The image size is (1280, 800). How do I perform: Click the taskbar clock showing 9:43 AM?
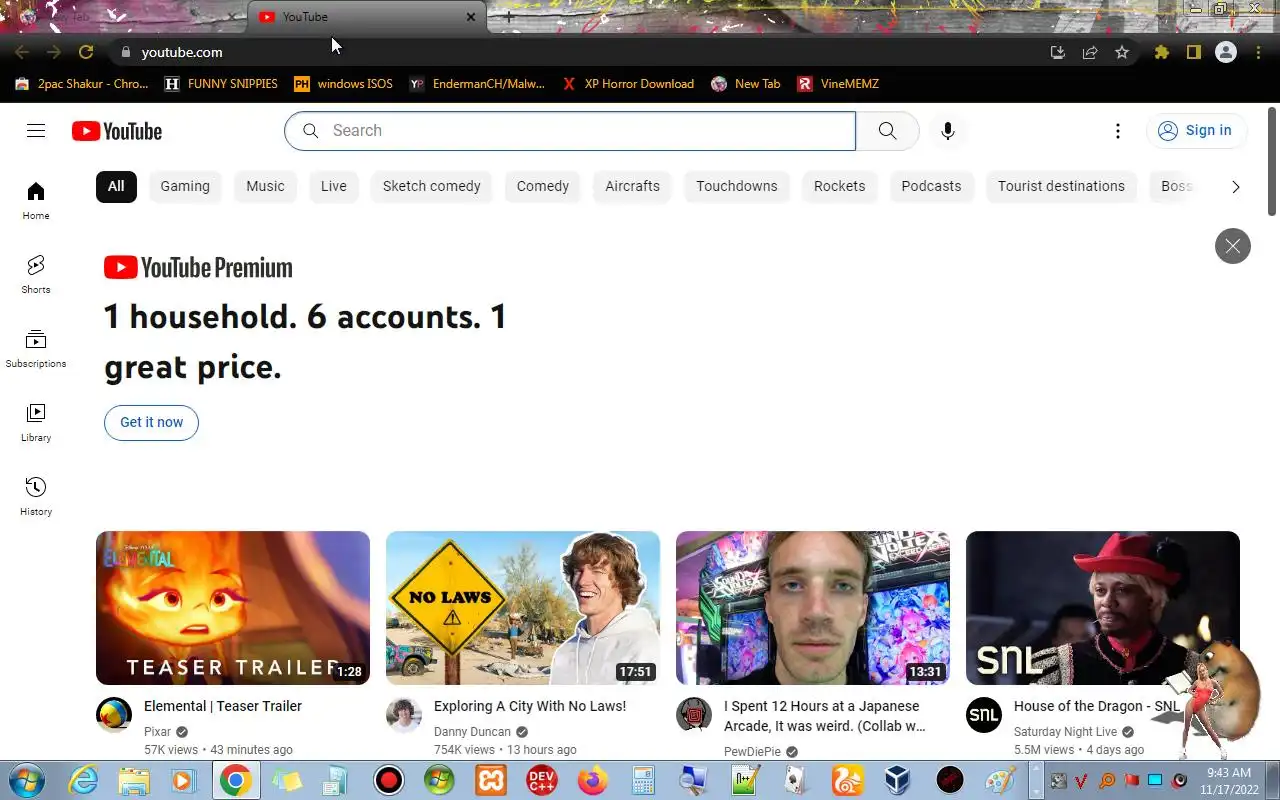(1229, 781)
